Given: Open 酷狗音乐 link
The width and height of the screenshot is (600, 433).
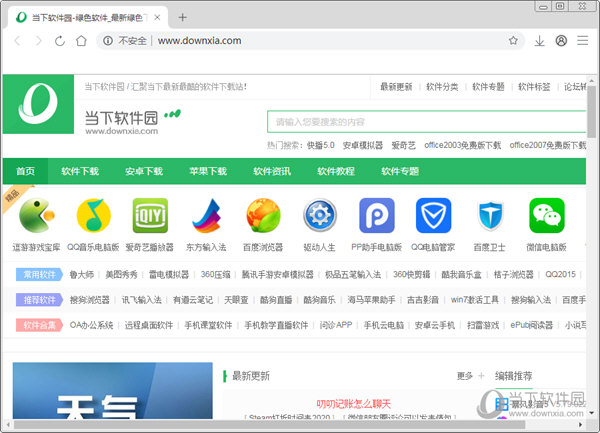Looking at the screenshot, I should pos(319,300).
